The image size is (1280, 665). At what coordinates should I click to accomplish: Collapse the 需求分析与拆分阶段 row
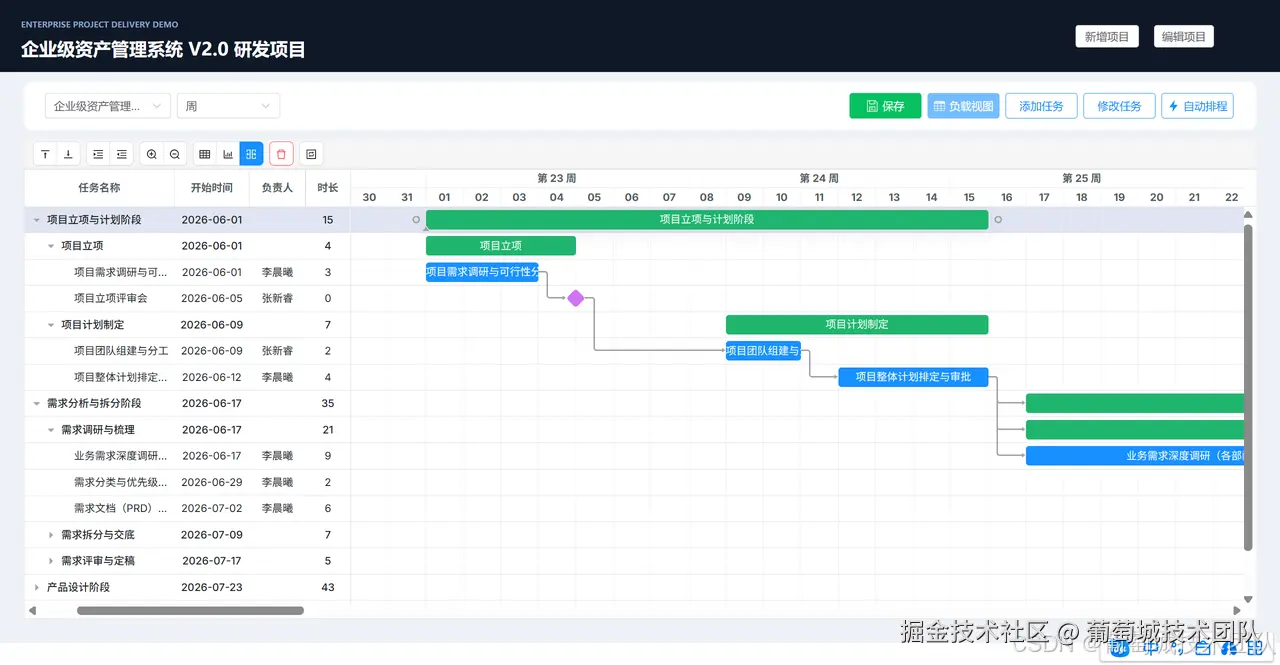[x=37, y=404]
